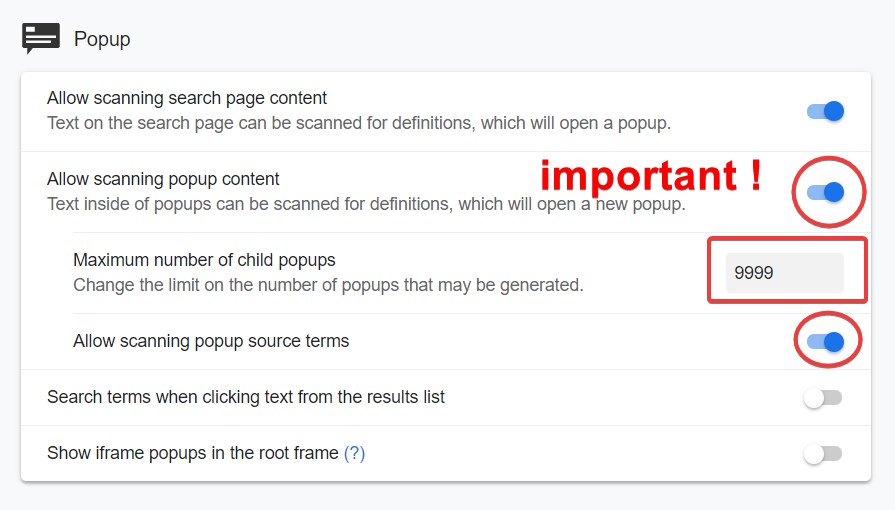The image size is (895, 510).
Task: Focus the maximum child popups number field
Action: (784, 272)
